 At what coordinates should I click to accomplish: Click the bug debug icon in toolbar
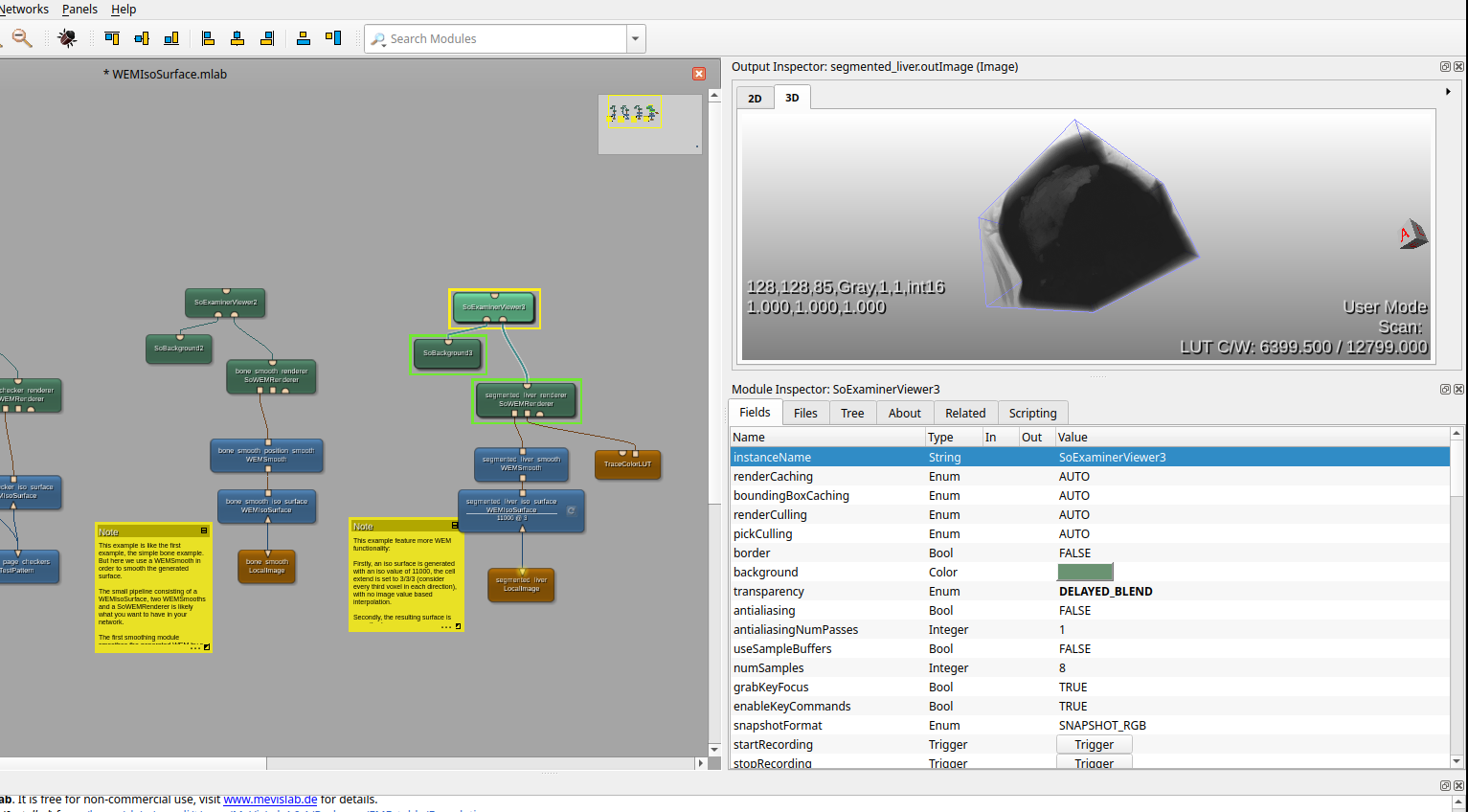[x=67, y=38]
